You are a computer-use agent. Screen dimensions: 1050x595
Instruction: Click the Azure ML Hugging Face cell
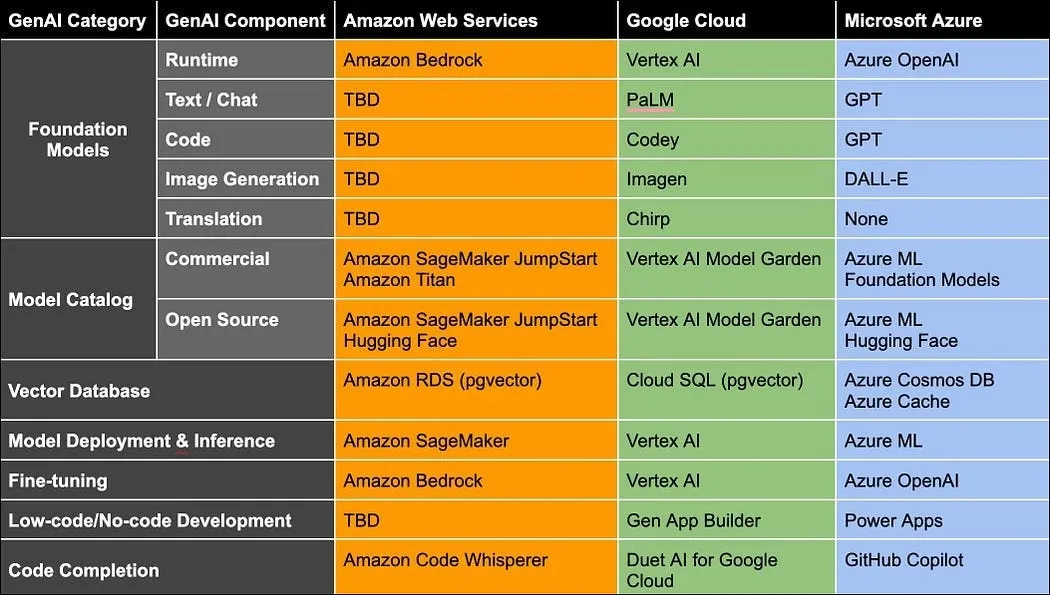pyautogui.click(x=943, y=329)
